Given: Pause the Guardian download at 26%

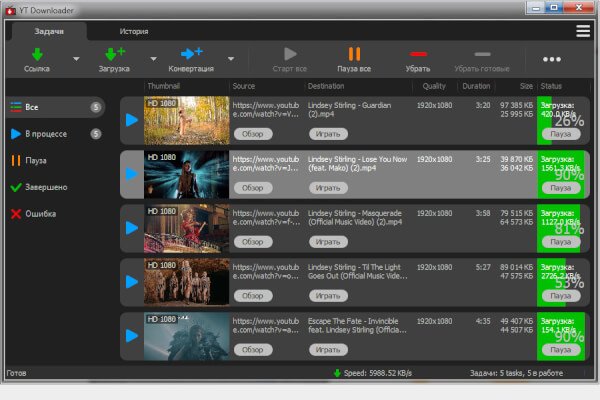Looking at the screenshot, I should (561, 134).
